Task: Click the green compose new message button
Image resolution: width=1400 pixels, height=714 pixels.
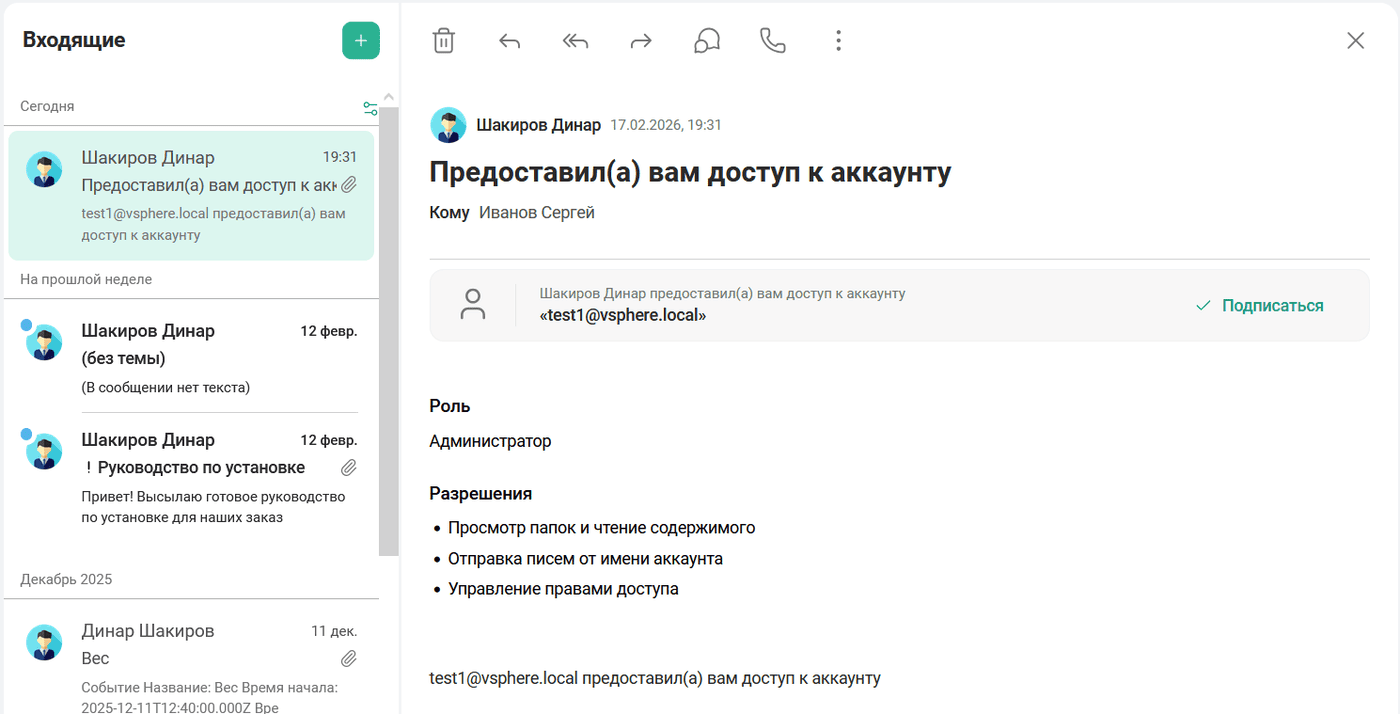Action: click(361, 41)
